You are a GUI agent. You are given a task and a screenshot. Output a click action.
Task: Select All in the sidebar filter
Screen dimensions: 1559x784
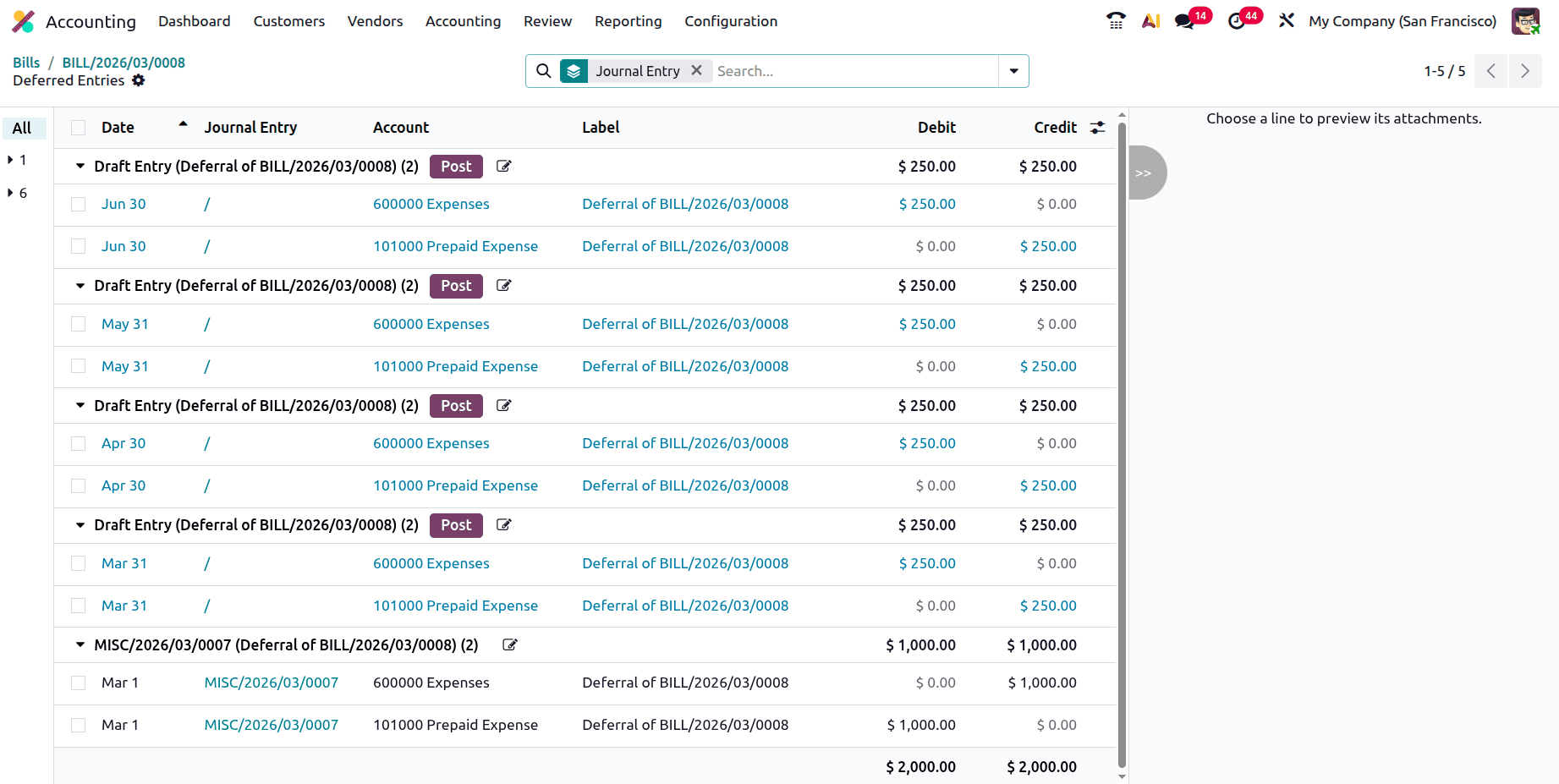coord(23,129)
